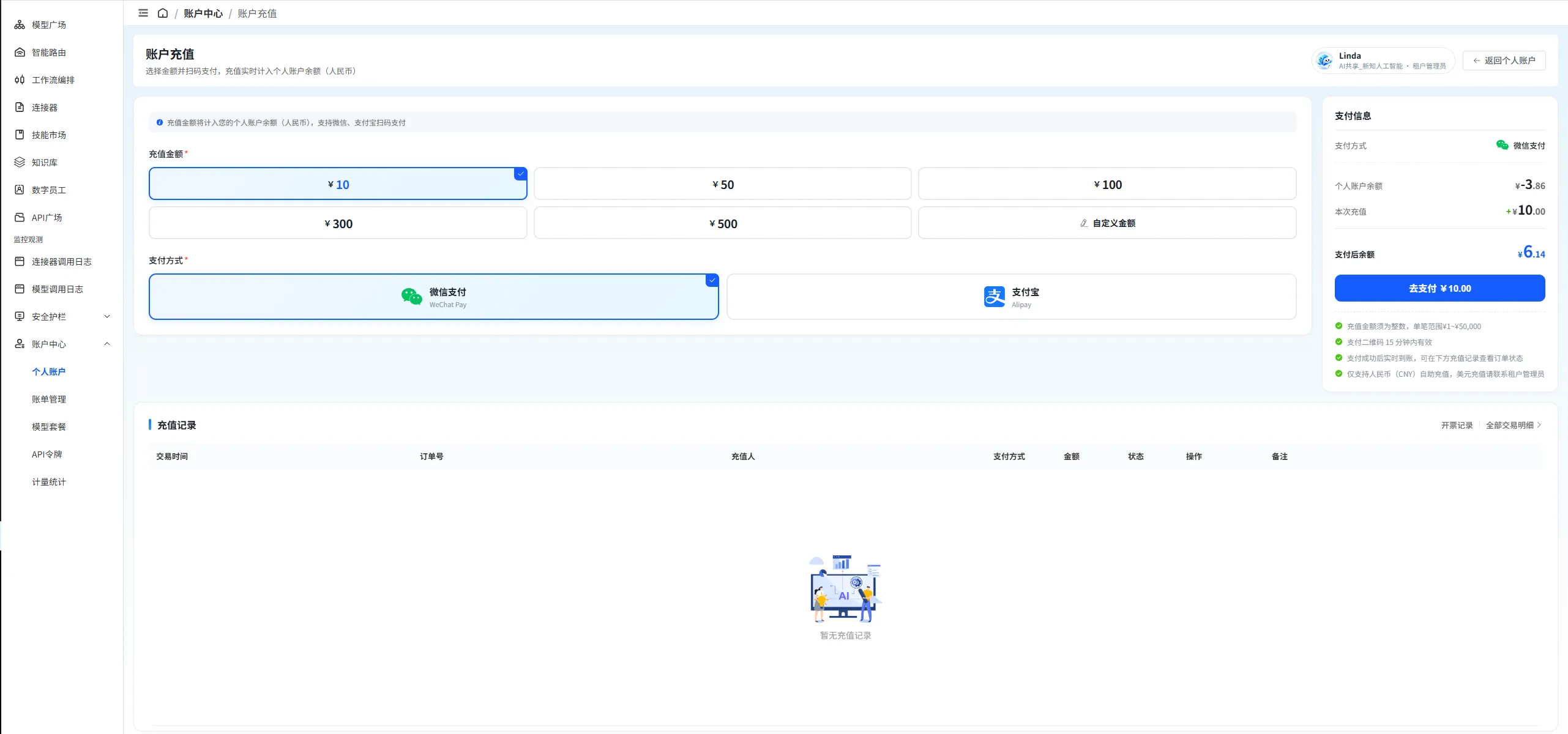Screen dimensions: 1568x734
Task: Click 账户中心 breadcrumb link
Action: point(203,13)
